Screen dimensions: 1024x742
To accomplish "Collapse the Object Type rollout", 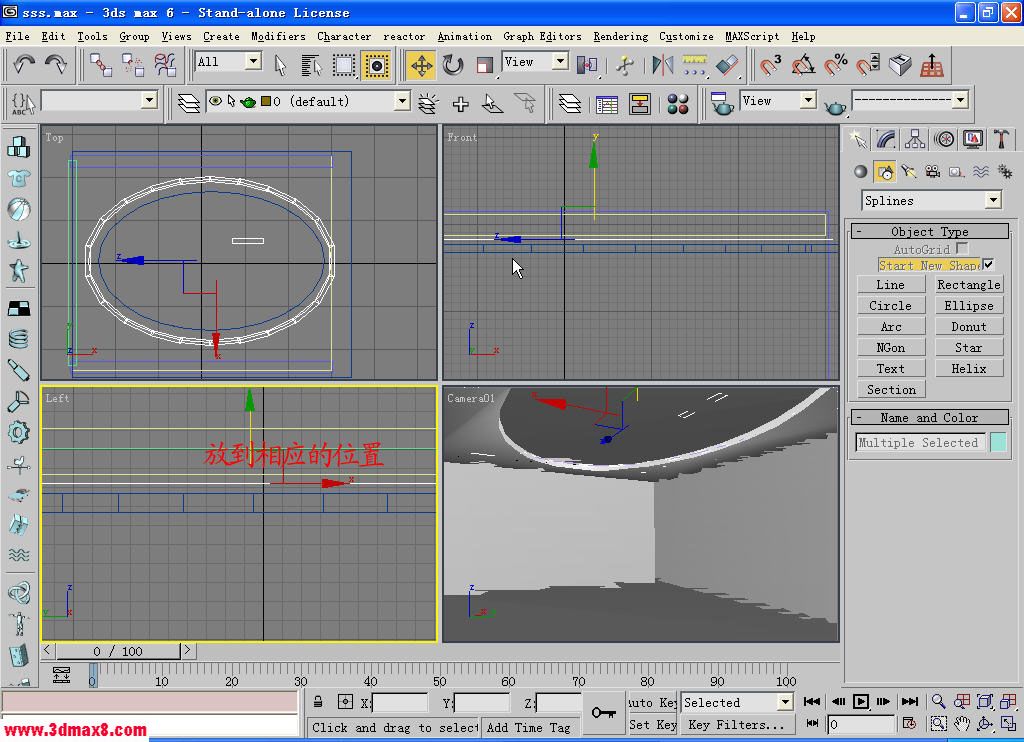I will point(929,231).
